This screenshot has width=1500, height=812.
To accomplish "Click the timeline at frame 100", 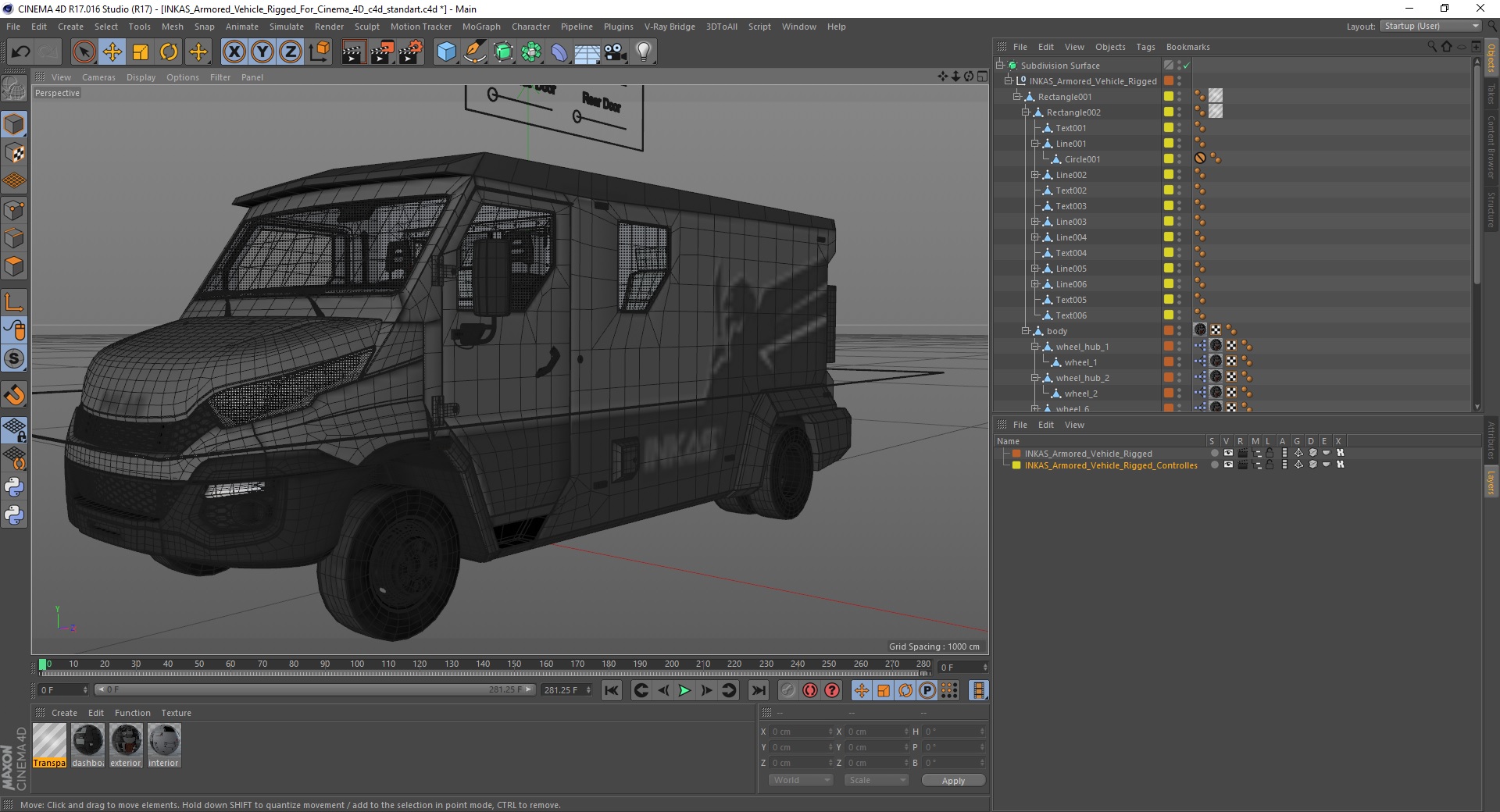I will point(356,664).
